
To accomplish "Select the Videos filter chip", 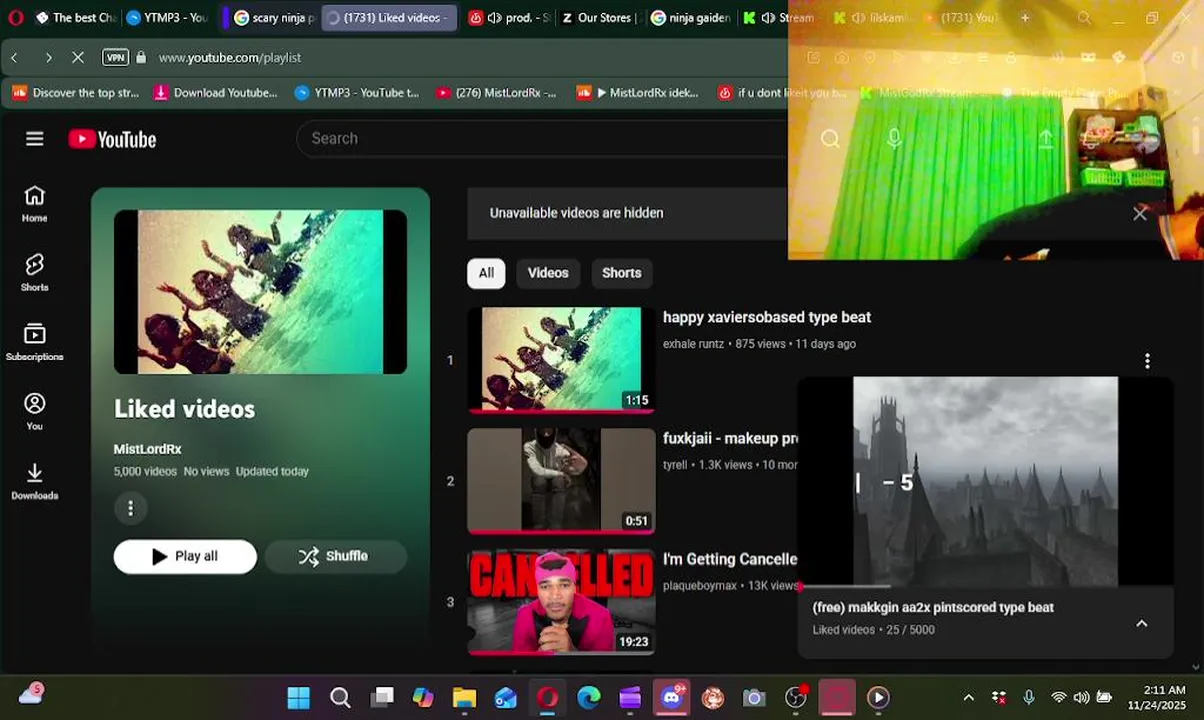I will tap(548, 273).
